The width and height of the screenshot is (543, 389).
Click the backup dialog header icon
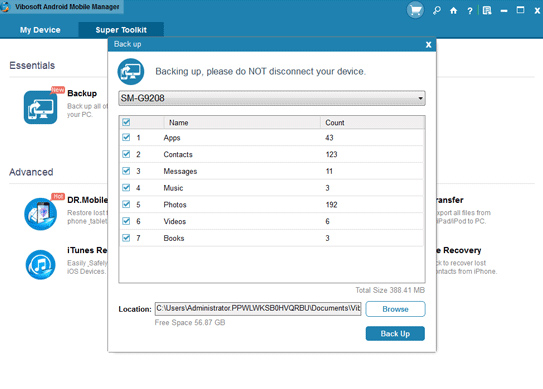(x=131, y=72)
